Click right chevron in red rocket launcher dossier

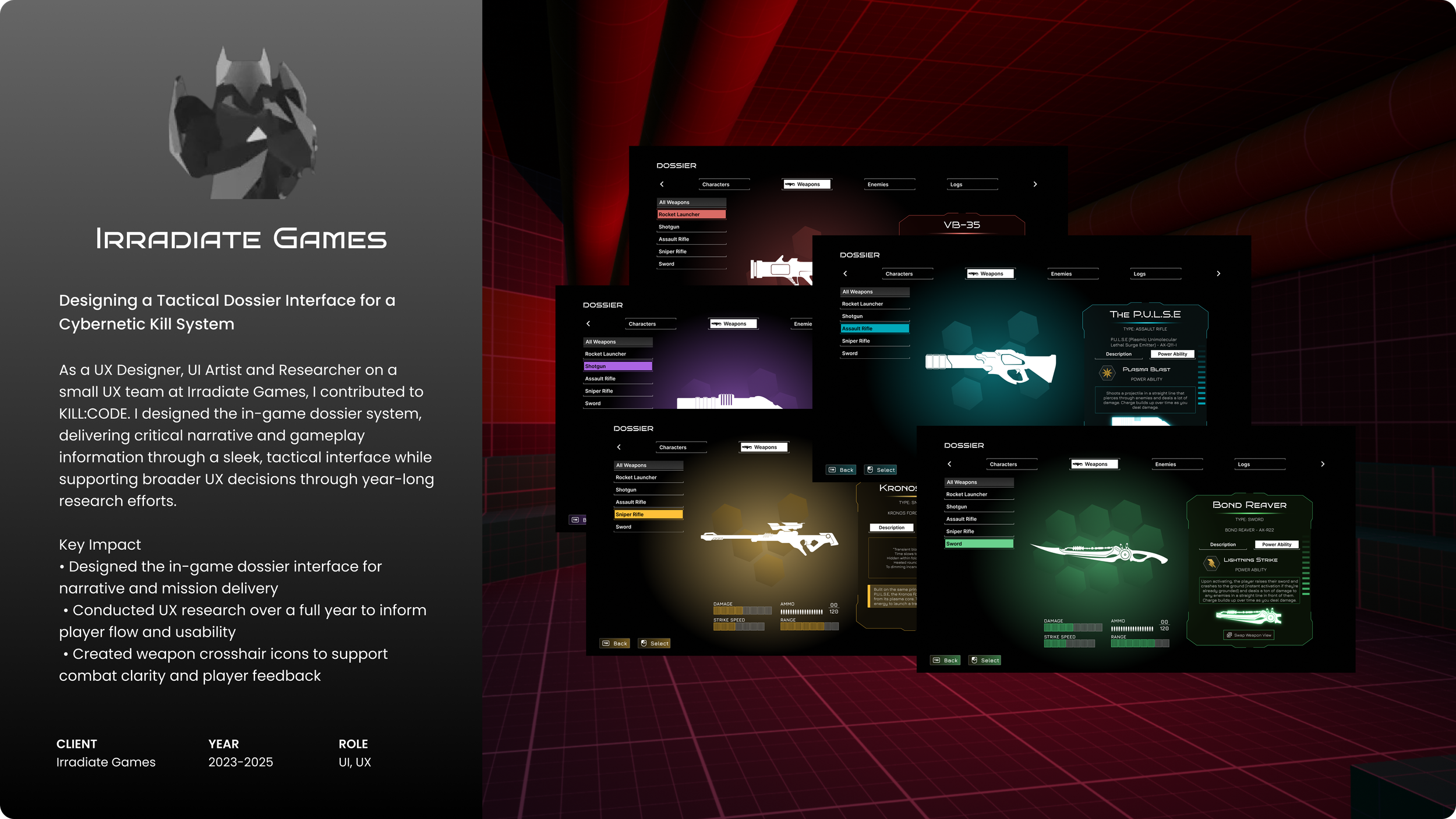pyautogui.click(x=1035, y=184)
